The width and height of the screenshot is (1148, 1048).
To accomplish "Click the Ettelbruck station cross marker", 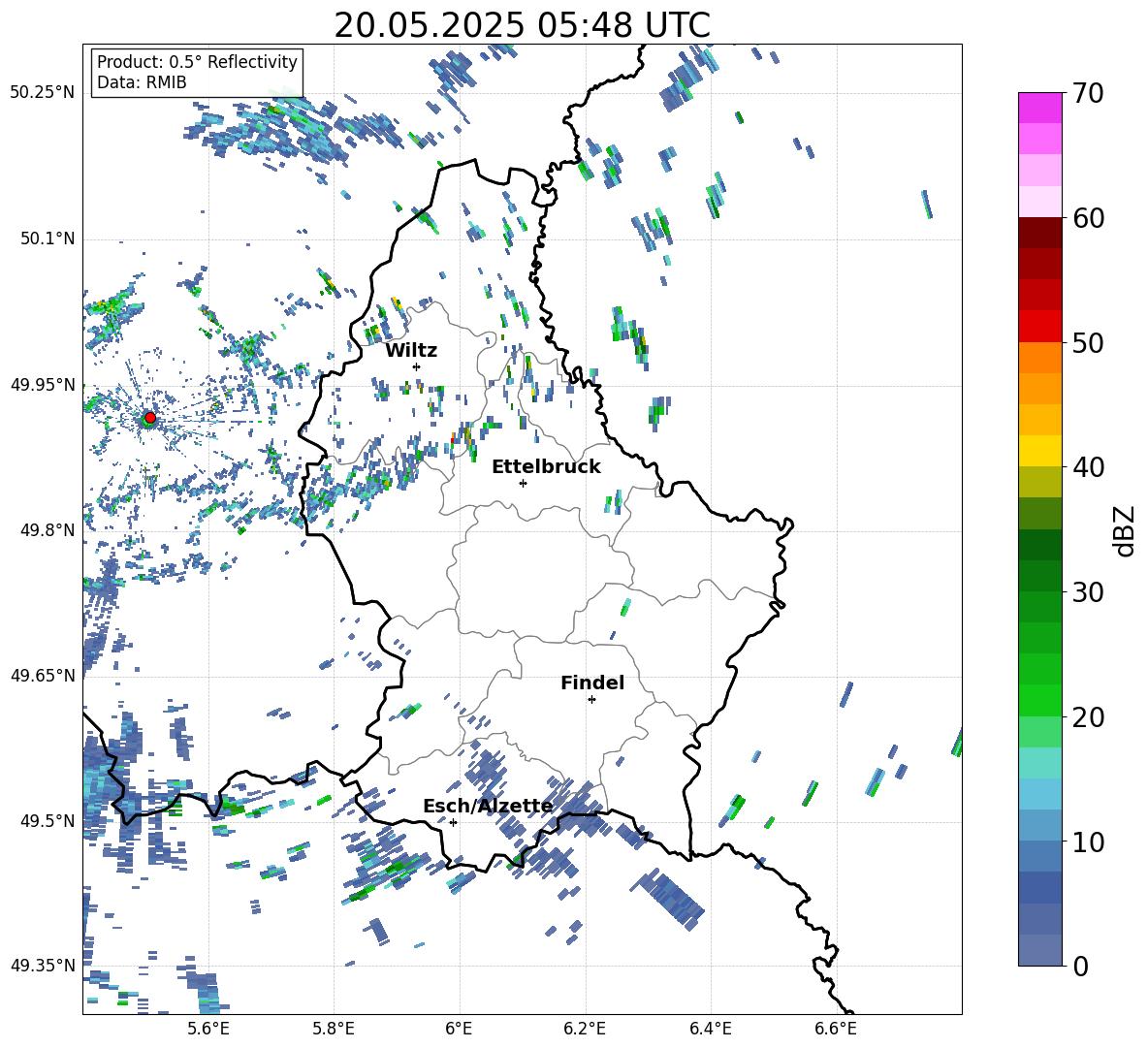I will click(x=523, y=483).
